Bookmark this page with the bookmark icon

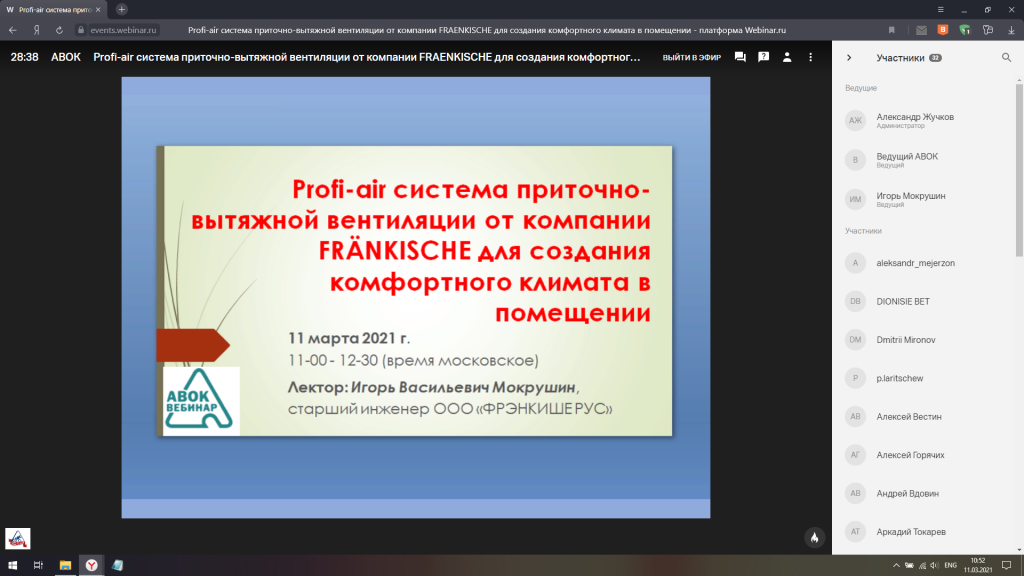[x=891, y=30]
